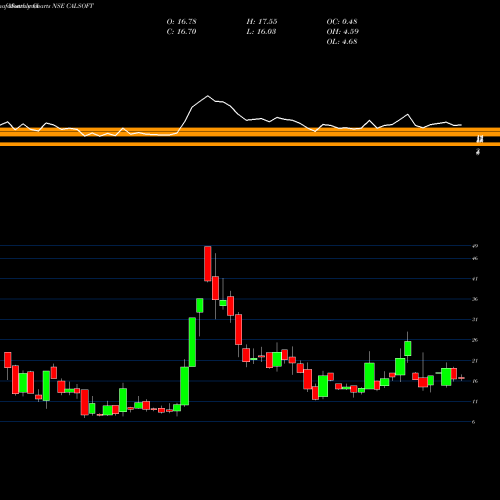Click the 'OL: 4.68' reading
The image size is (500, 500).
[342, 41]
